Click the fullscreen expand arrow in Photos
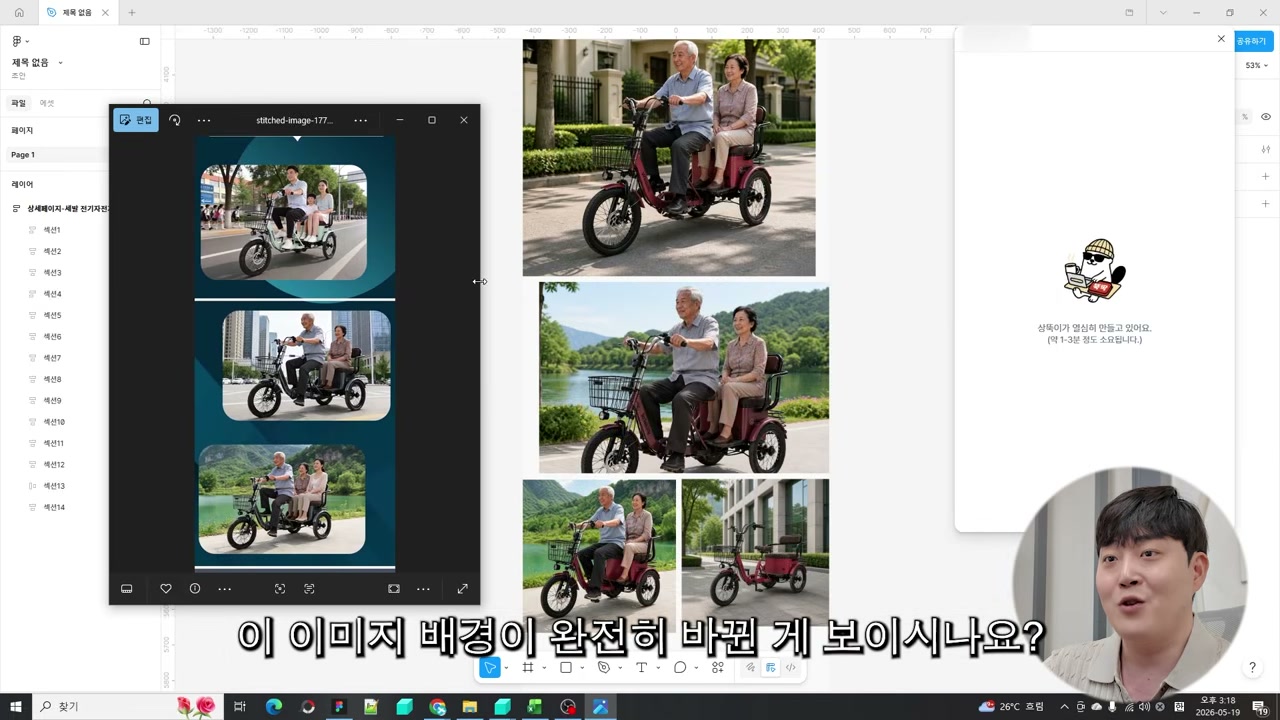 tap(463, 589)
